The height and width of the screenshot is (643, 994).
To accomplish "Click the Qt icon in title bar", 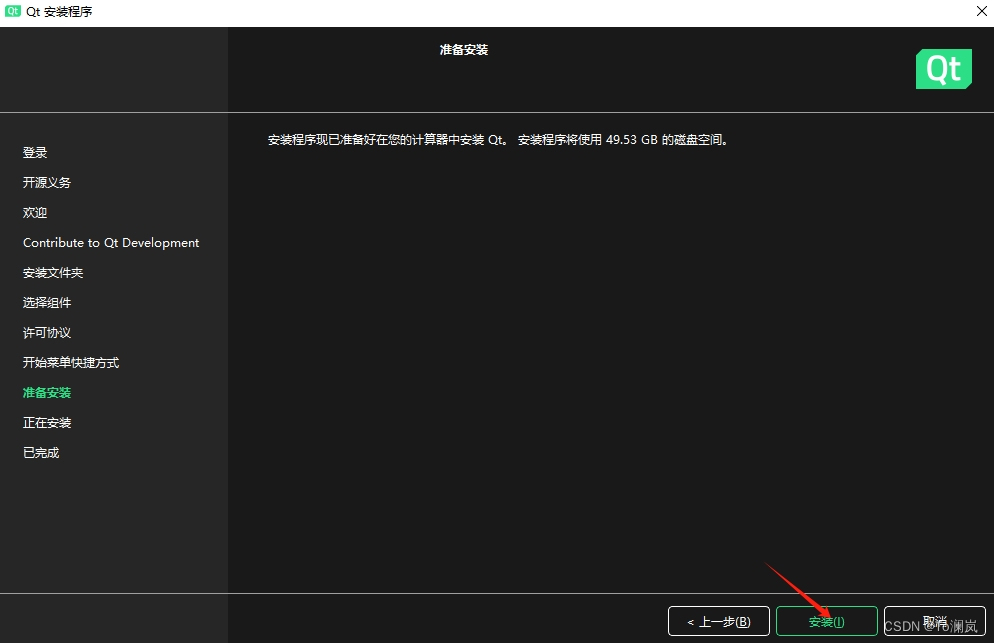I will tap(13, 11).
